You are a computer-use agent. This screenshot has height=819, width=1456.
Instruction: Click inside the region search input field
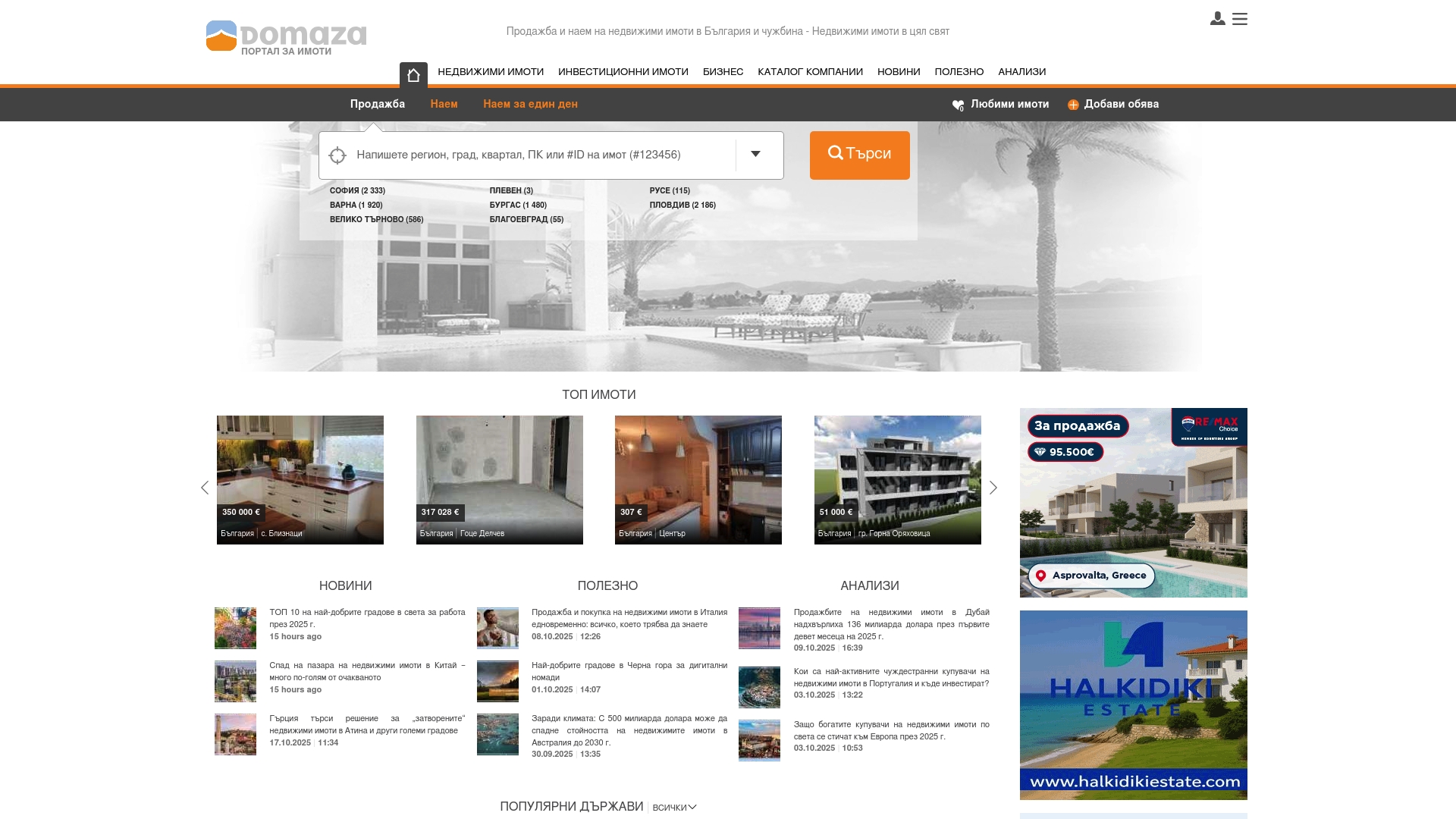[x=531, y=155]
